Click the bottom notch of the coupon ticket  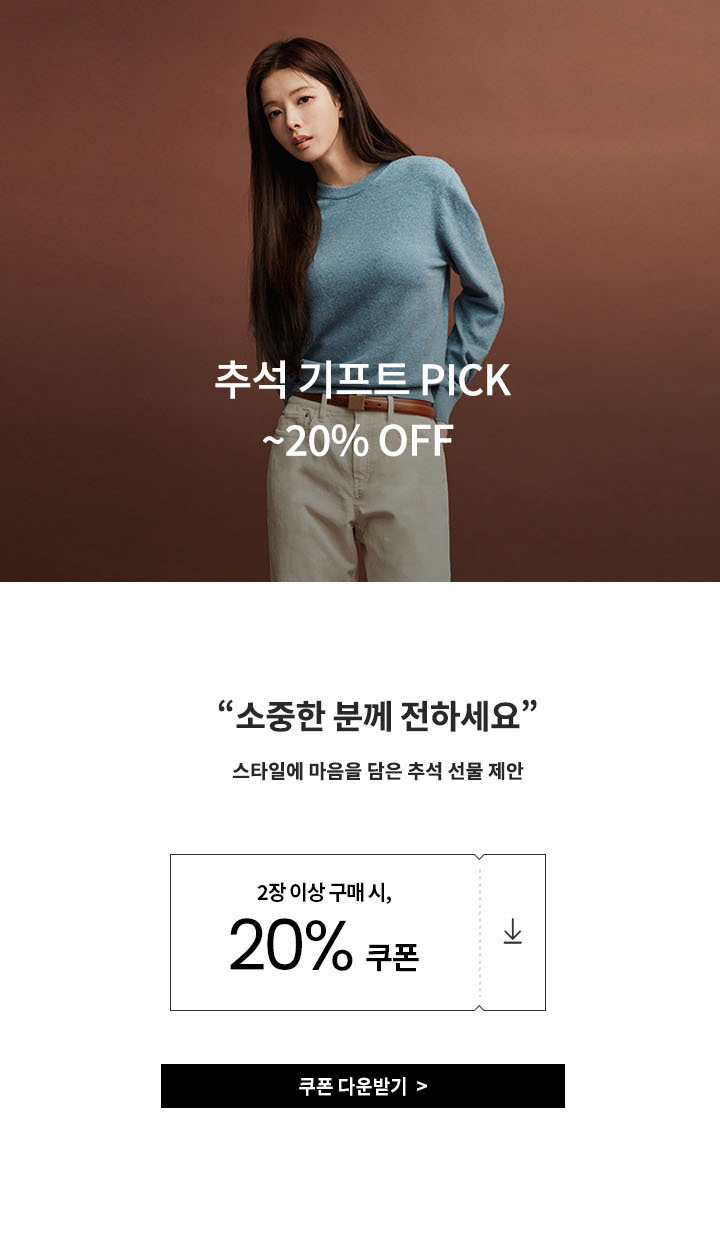click(480, 1007)
